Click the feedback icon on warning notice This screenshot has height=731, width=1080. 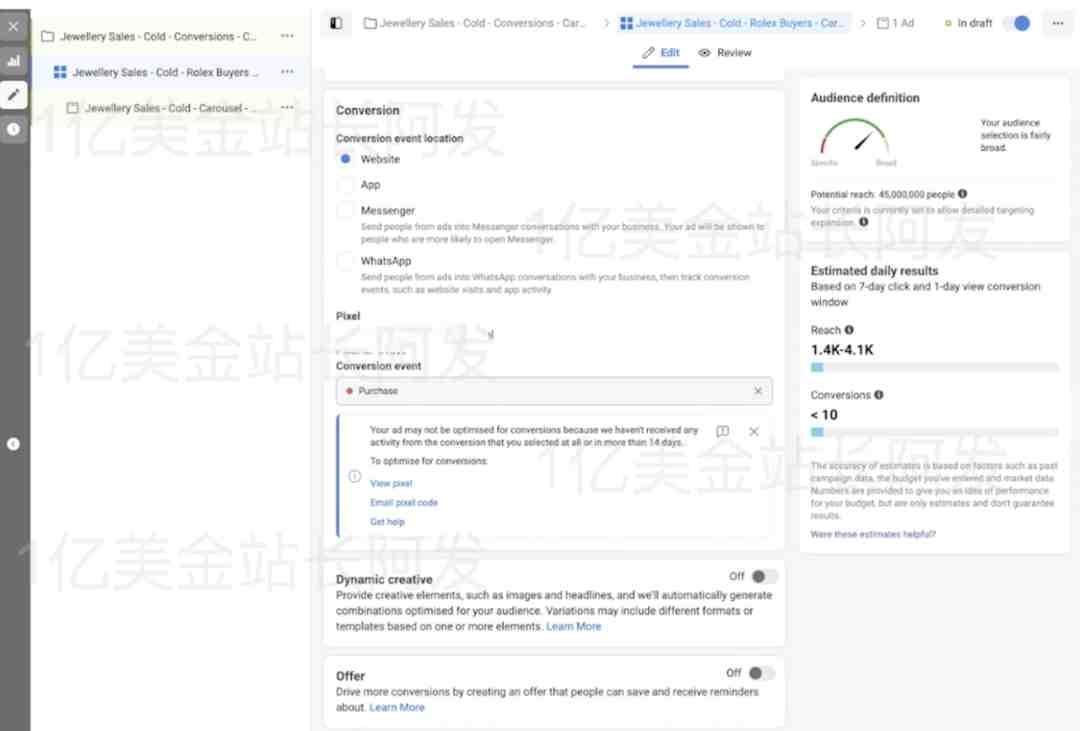click(723, 431)
